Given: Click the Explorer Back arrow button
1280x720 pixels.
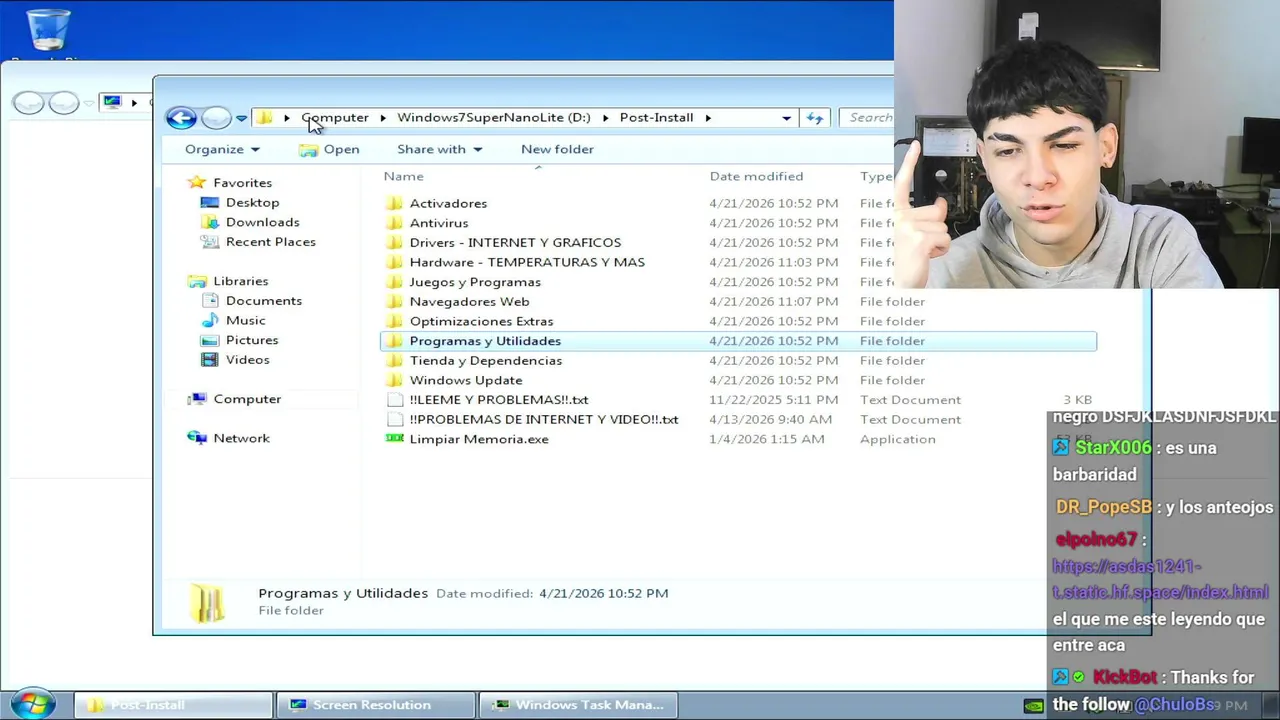Looking at the screenshot, I should (x=181, y=118).
